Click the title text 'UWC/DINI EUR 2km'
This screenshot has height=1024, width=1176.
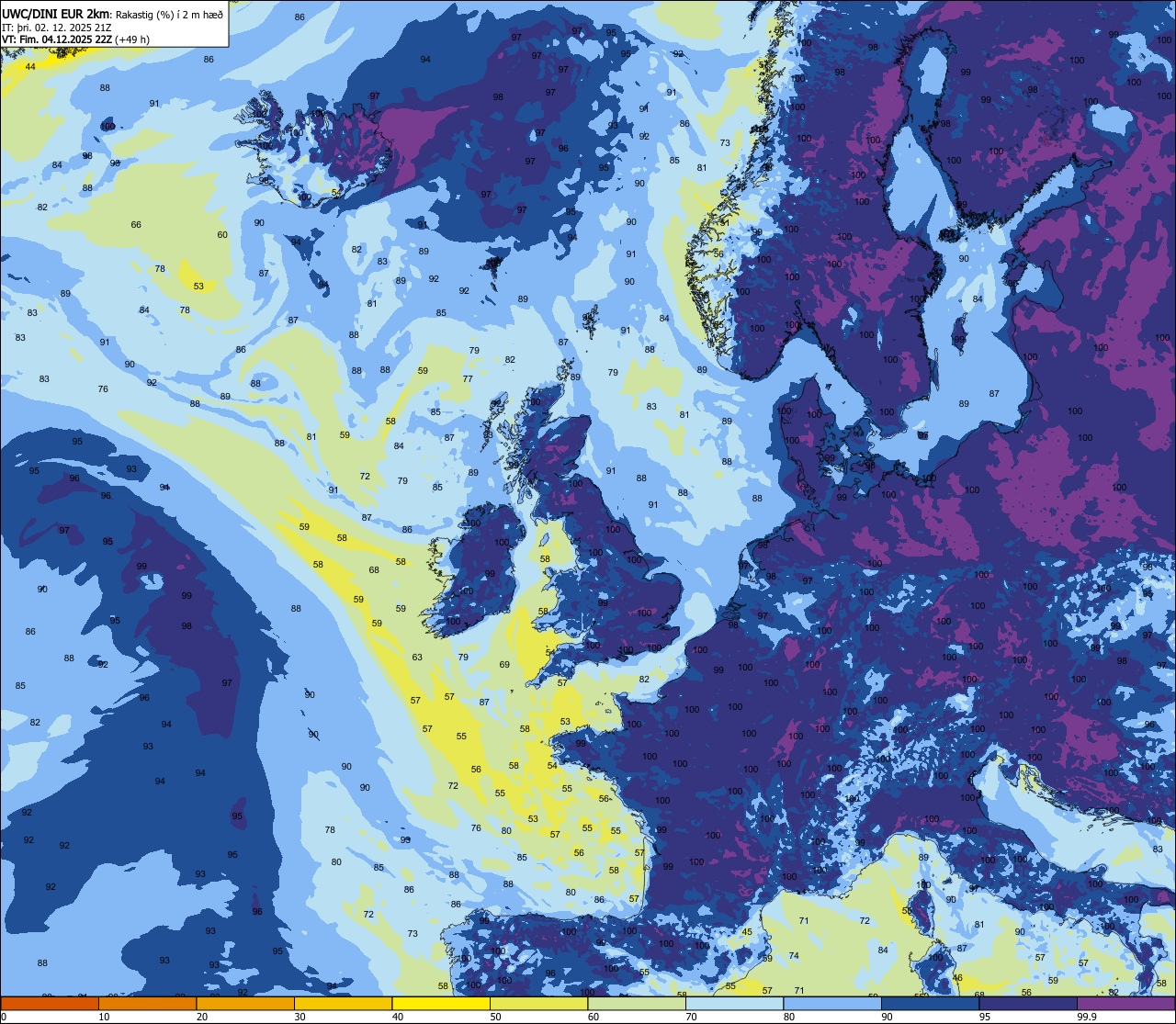[x=56, y=14]
